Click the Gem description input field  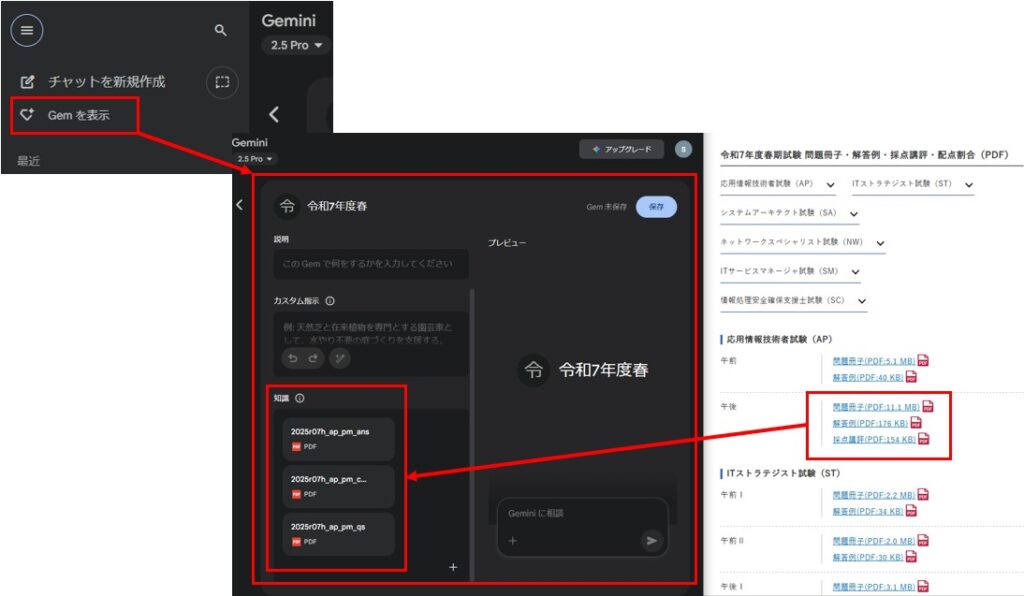(x=370, y=264)
